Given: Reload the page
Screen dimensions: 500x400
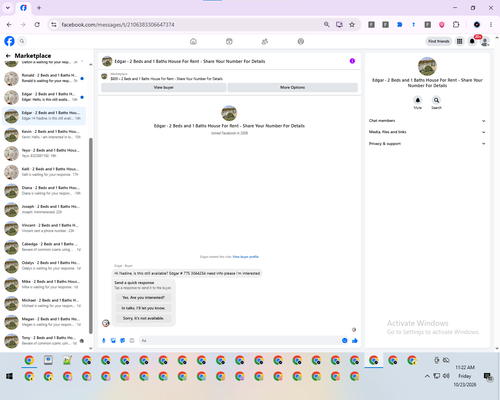Looking at the screenshot, I should point(37,25).
